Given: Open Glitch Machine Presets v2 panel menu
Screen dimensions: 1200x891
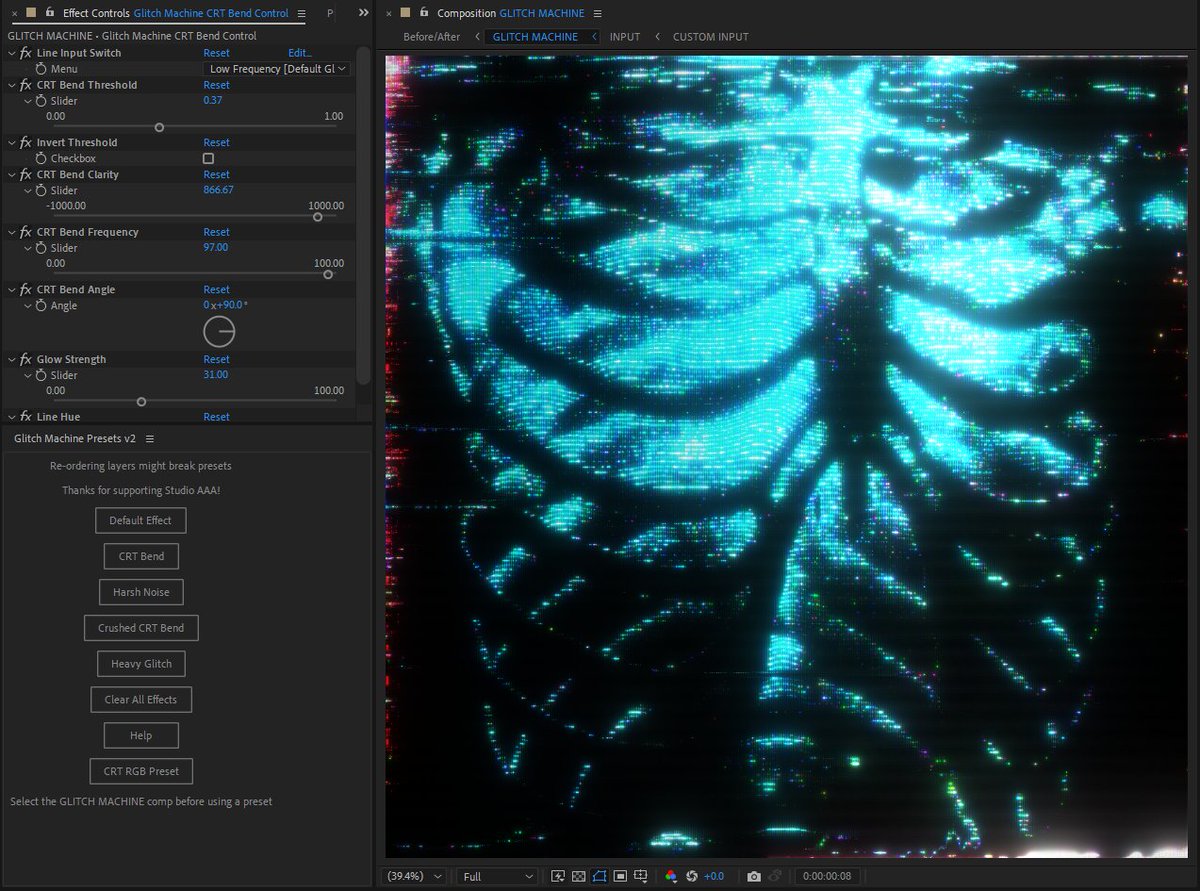Looking at the screenshot, I should [150, 439].
